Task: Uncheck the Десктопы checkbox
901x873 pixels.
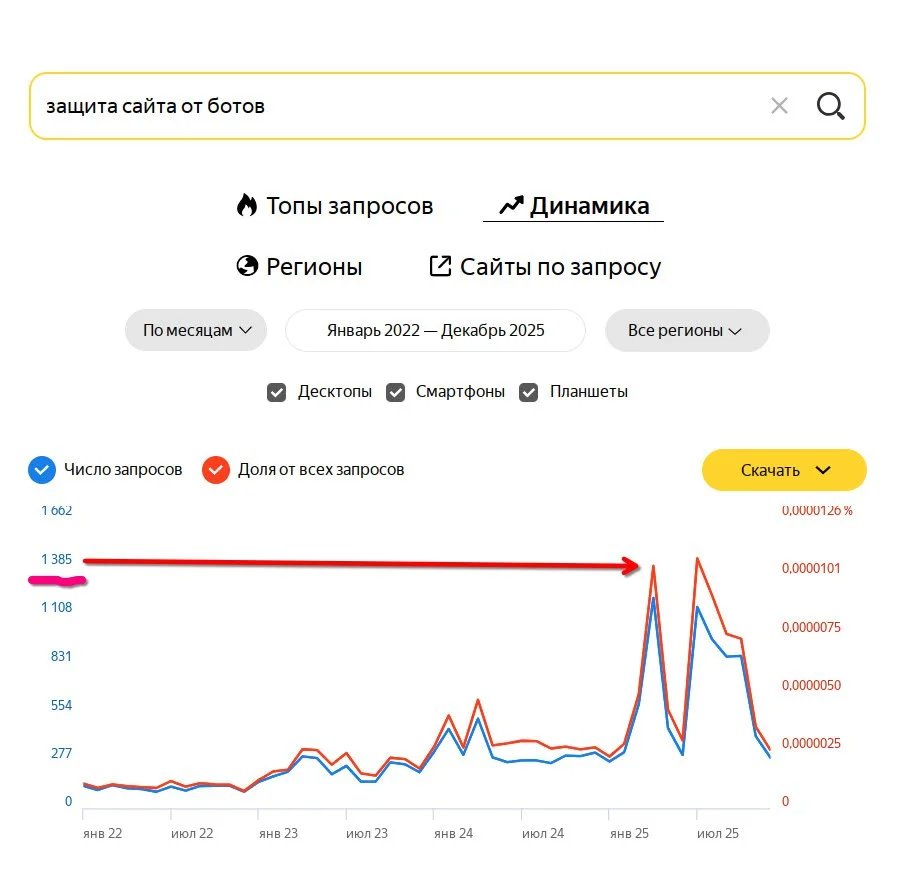Action: click(277, 392)
